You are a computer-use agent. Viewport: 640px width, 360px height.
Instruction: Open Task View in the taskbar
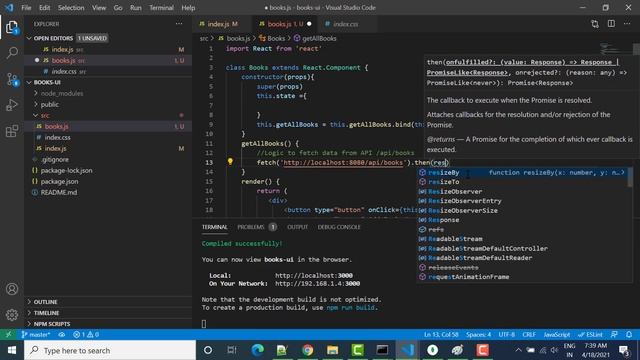coord(232,350)
